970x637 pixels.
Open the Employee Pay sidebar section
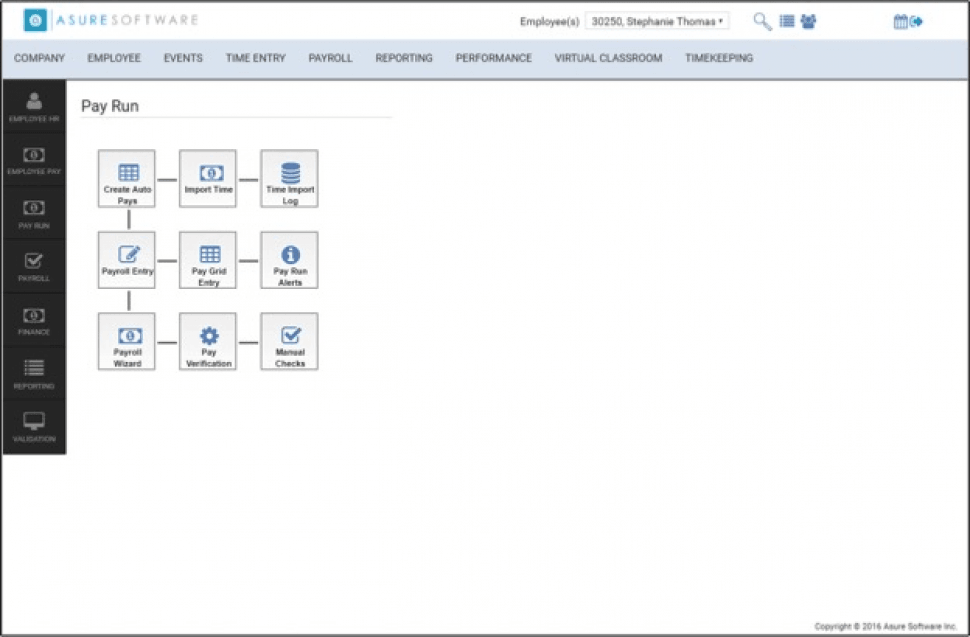tap(34, 158)
